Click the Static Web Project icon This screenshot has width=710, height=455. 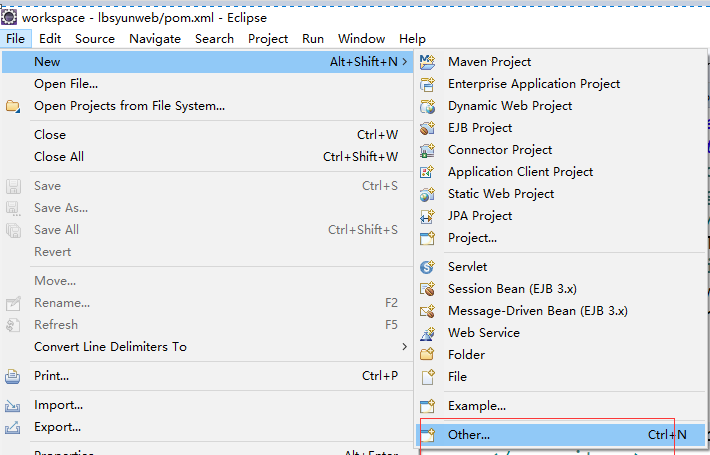click(427, 194)
